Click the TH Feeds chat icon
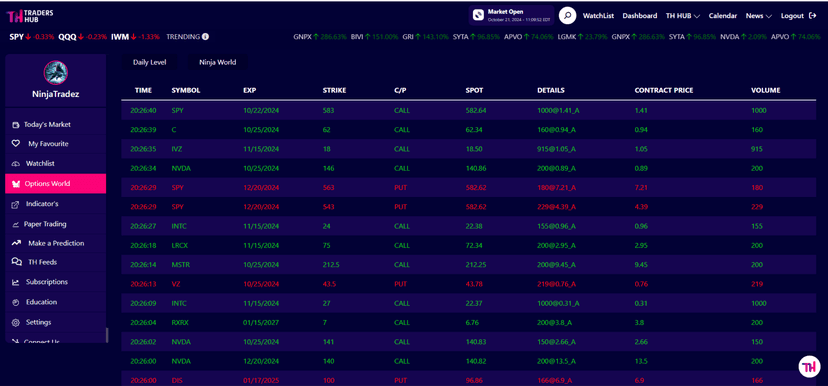The height and width of the screenshot is (386, 828). pyautogui.click(x=17, y=262)
